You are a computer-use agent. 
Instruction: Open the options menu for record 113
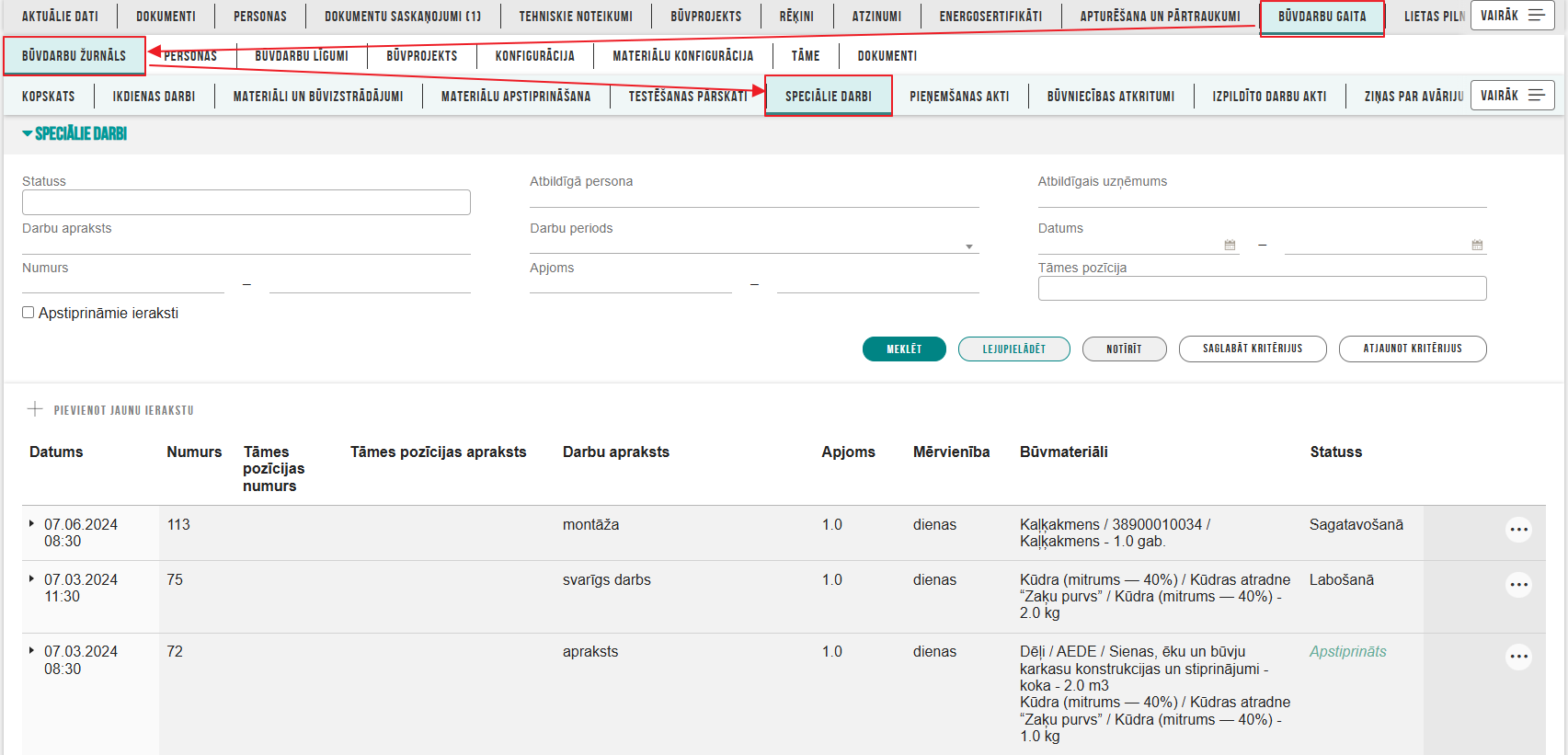[x=1518, y=530]
